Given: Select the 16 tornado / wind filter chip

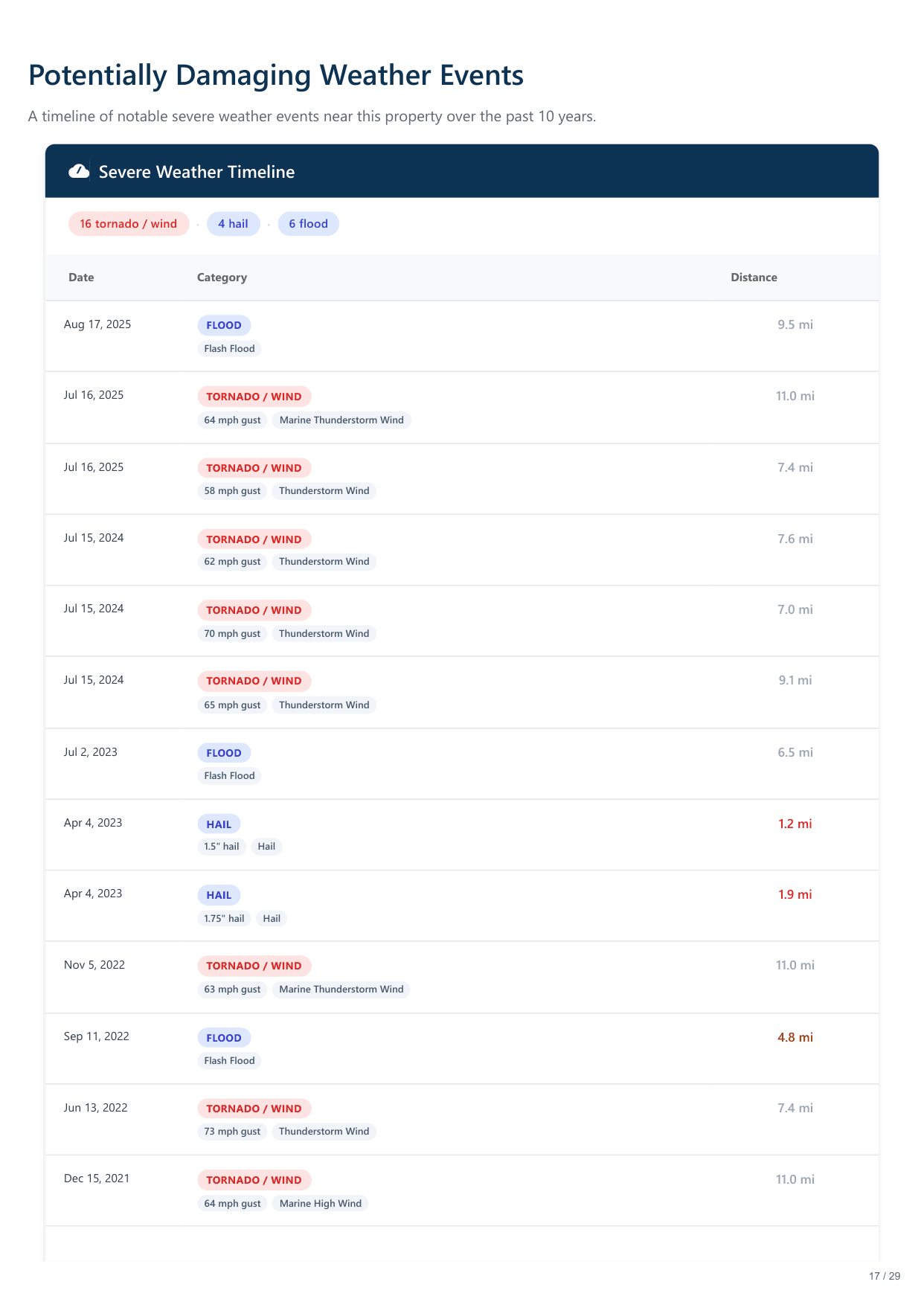Looking at the screenshot, I should coord(129,224).
